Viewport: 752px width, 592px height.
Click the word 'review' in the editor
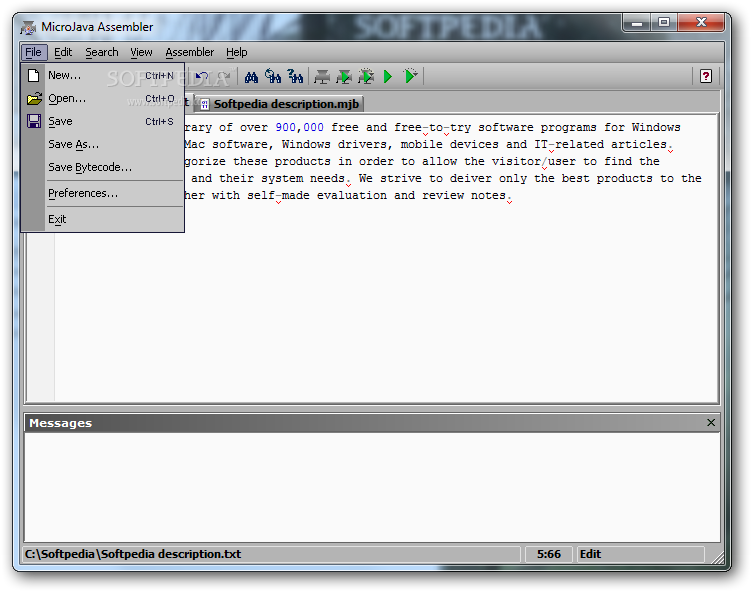point(443,196)
